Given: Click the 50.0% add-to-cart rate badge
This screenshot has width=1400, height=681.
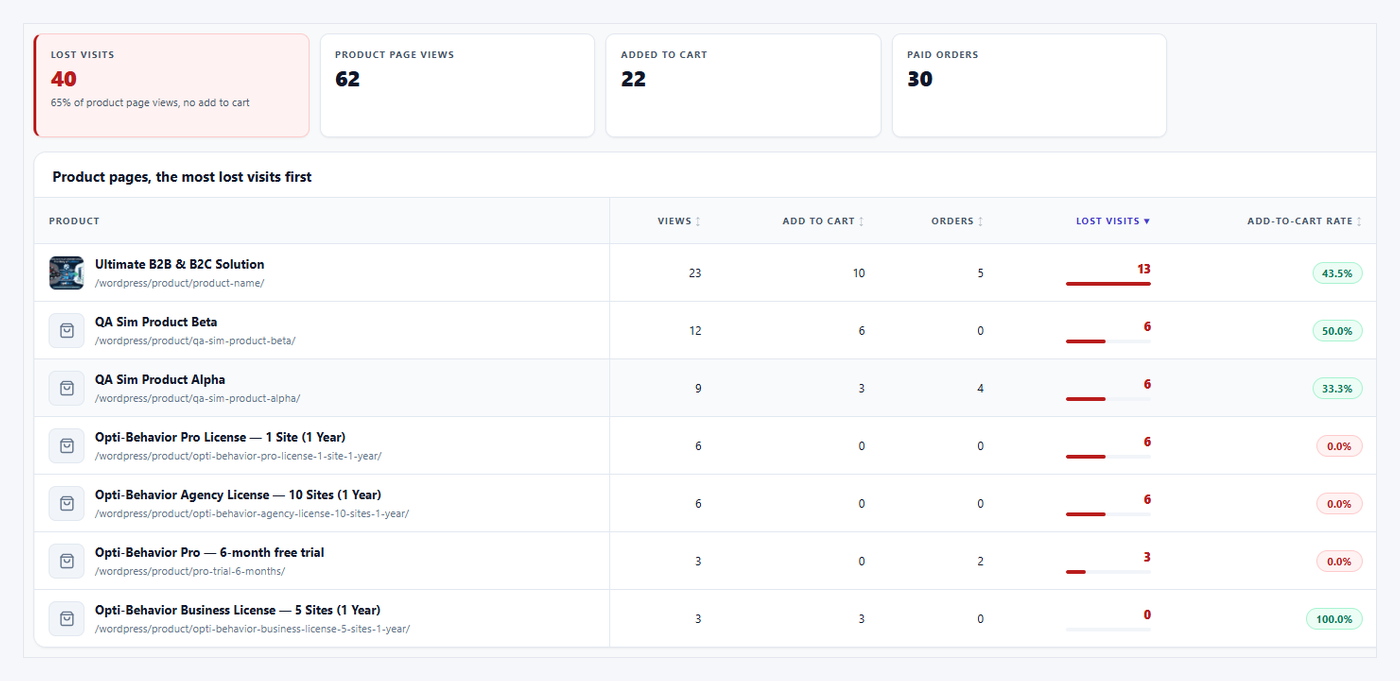Looking at the screenshot, I should (x=1337, y=331).
